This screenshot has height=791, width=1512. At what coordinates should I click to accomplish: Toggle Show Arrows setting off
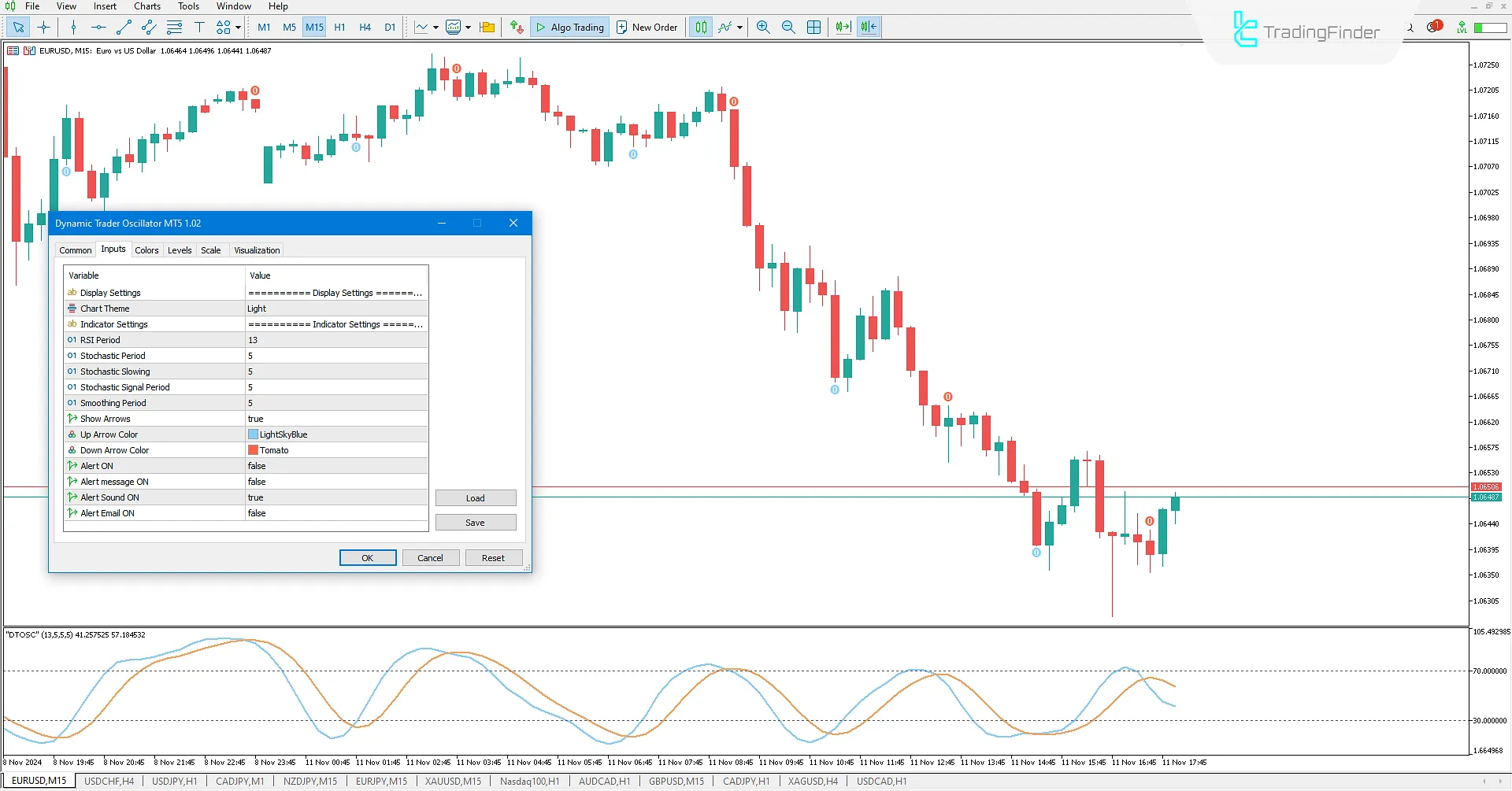click(x=336, y=418)
